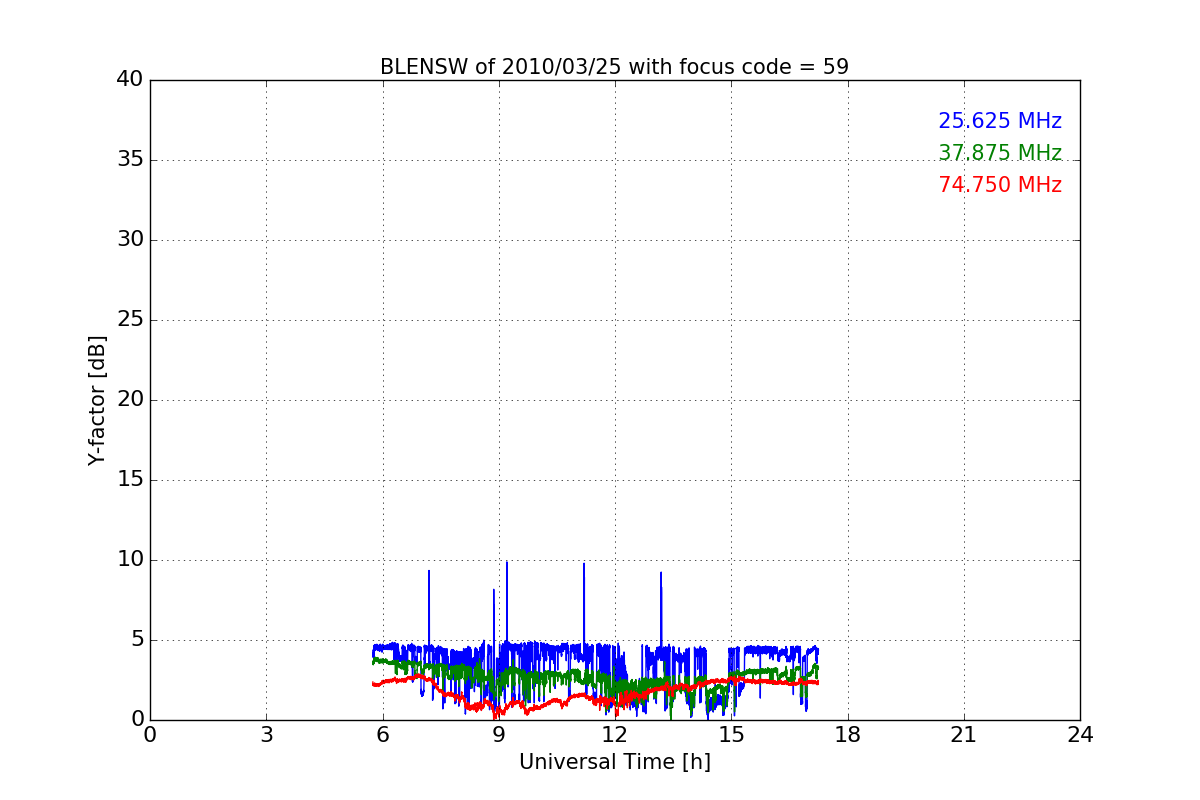
Task: Click the Y-factor [dB] axis label
Action: (x=97, y=400)
